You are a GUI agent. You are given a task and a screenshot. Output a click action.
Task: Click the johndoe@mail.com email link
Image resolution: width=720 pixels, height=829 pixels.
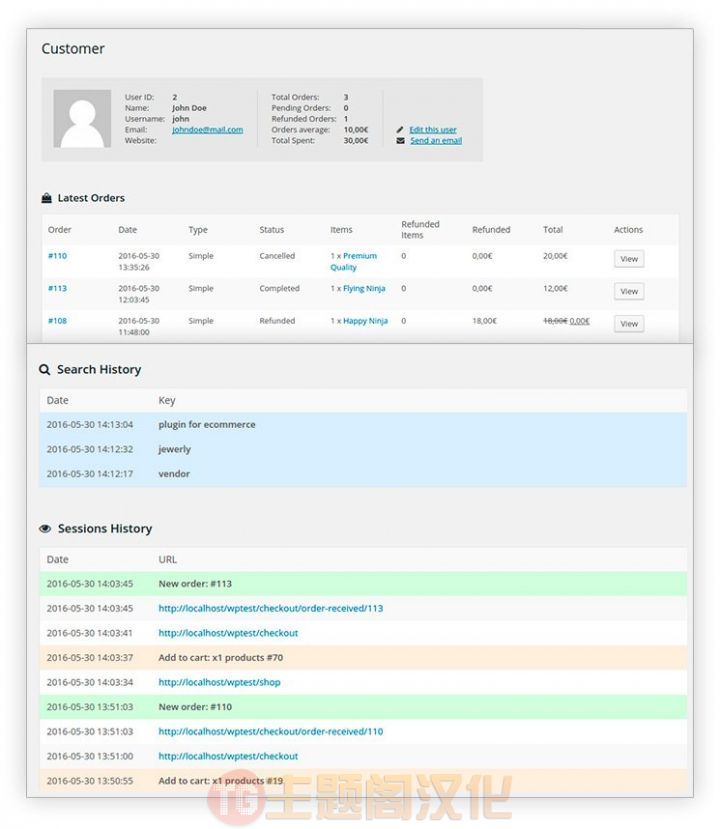207,130
